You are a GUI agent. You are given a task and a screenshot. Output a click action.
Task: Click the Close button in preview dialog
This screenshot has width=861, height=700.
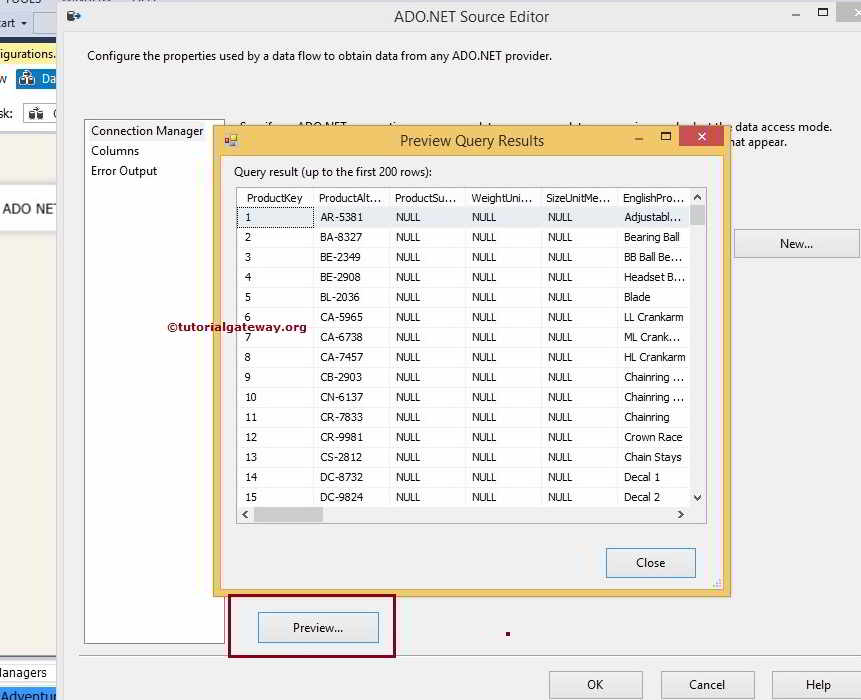click(x=651, y=563)
